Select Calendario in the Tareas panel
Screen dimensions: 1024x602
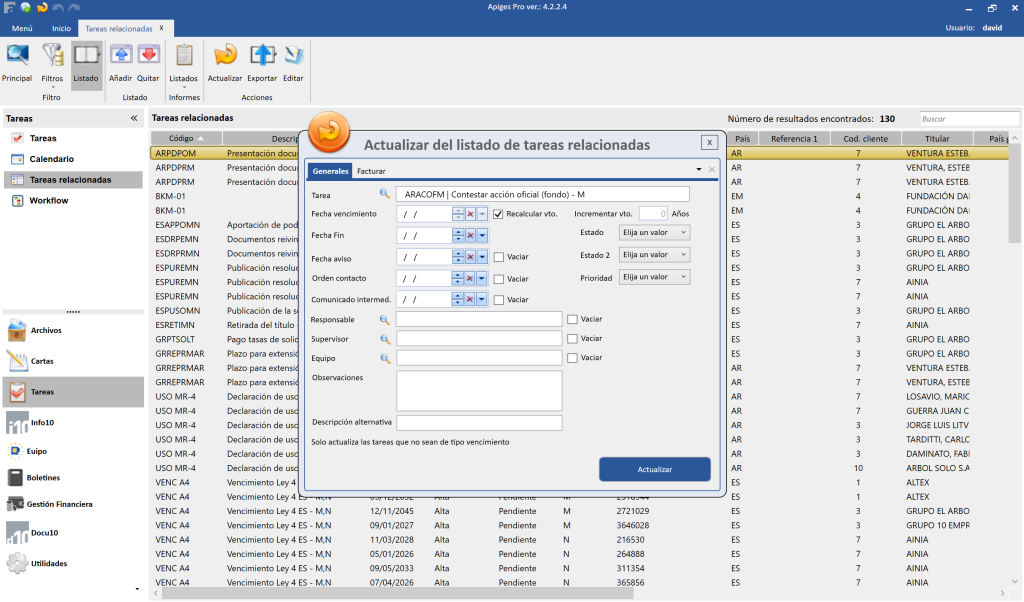[51, 159]
